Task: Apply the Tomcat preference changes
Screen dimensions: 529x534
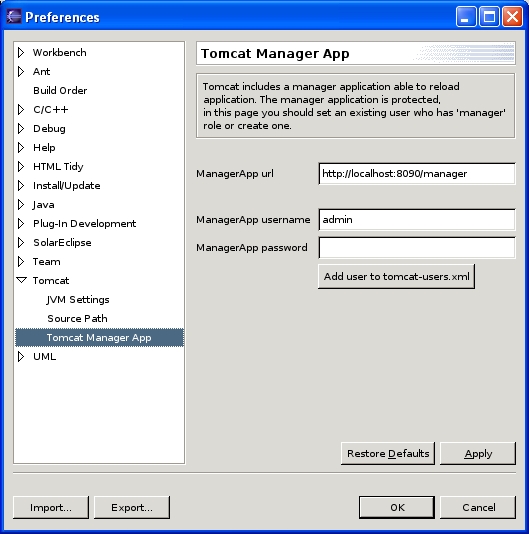Action: [x=478, y=454]
